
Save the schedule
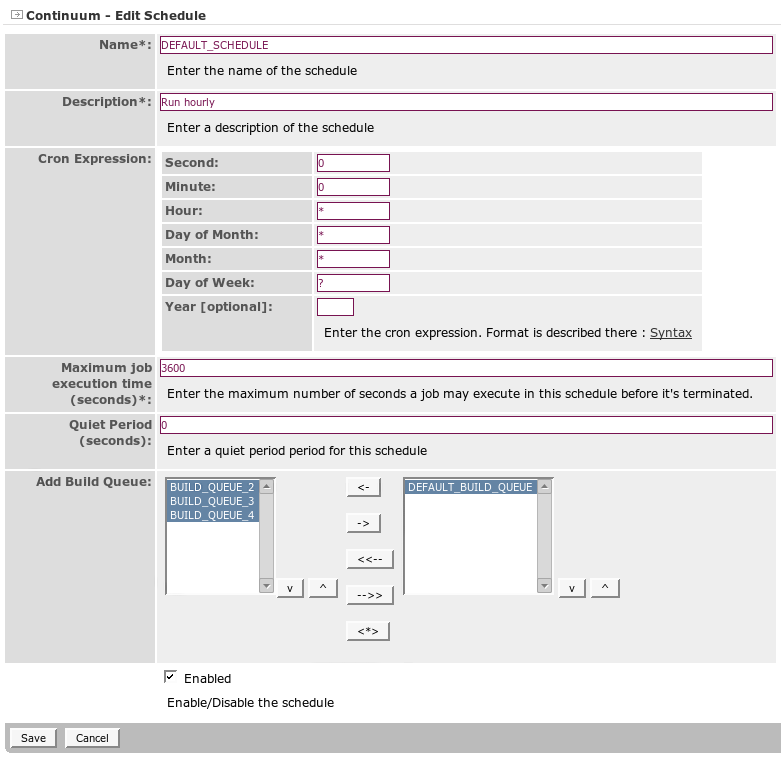click(33, 738)
